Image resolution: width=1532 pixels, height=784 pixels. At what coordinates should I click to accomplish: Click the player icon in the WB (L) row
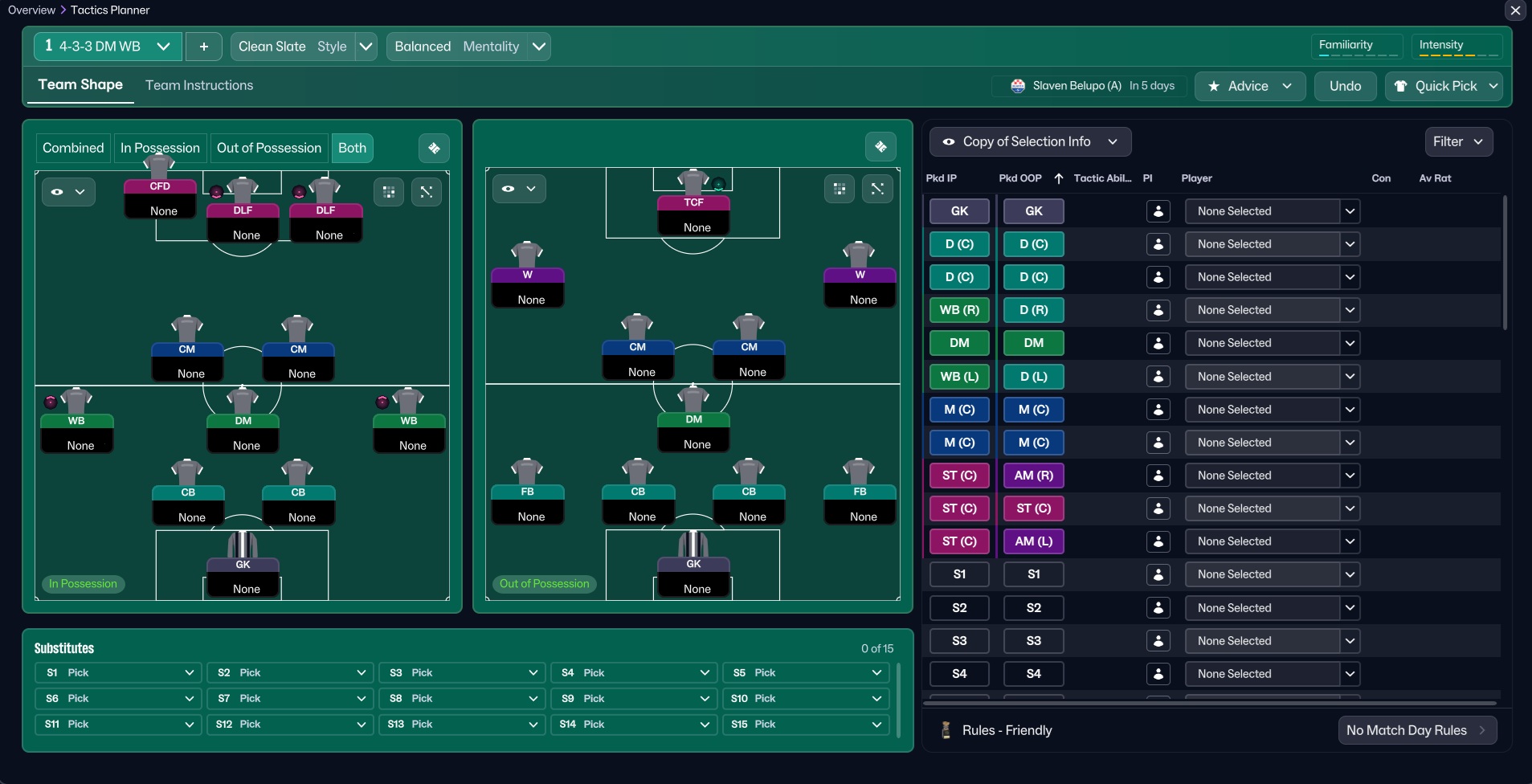1158,377
